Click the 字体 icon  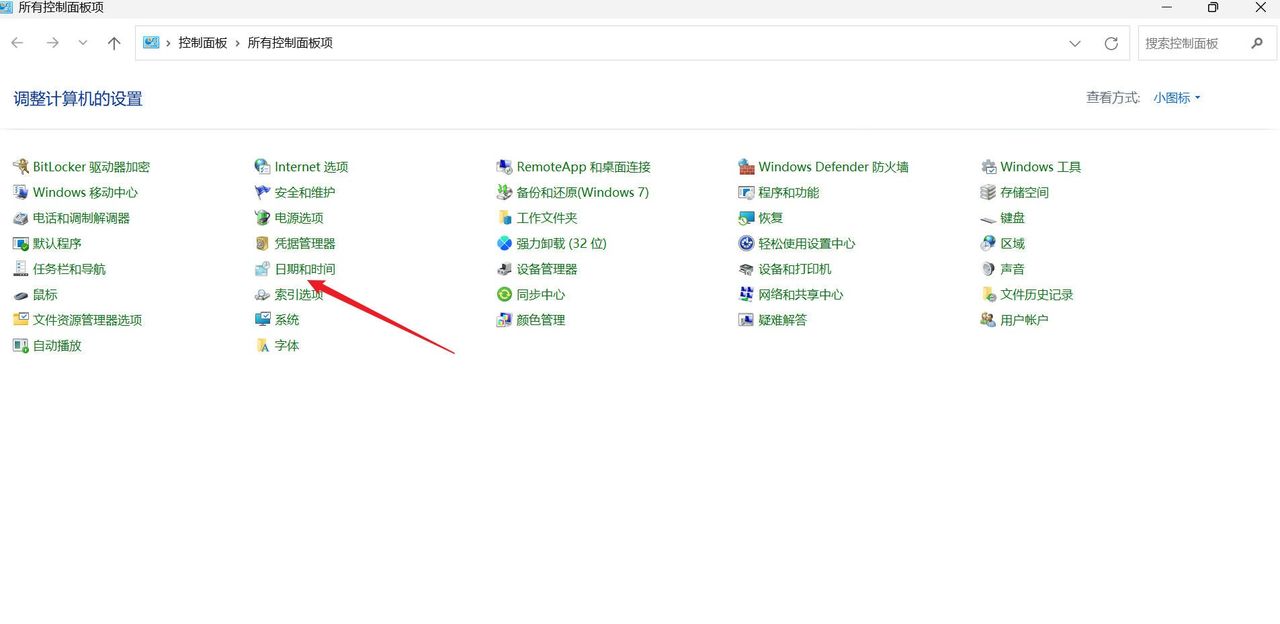click(x=263, y=346)
